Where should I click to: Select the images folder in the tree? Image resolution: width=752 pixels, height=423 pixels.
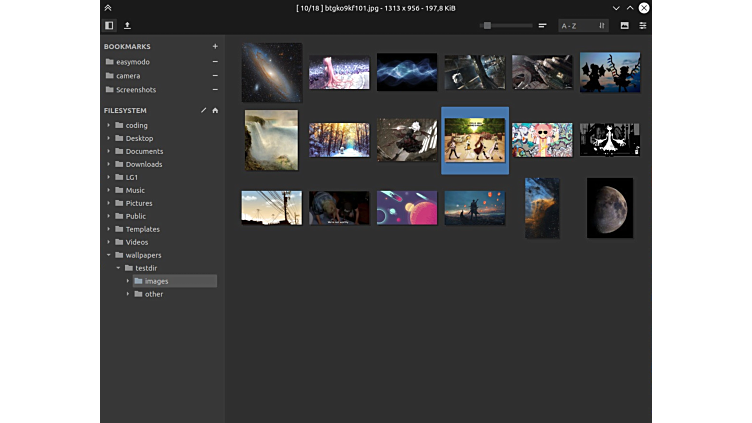(x=156, y=281)
